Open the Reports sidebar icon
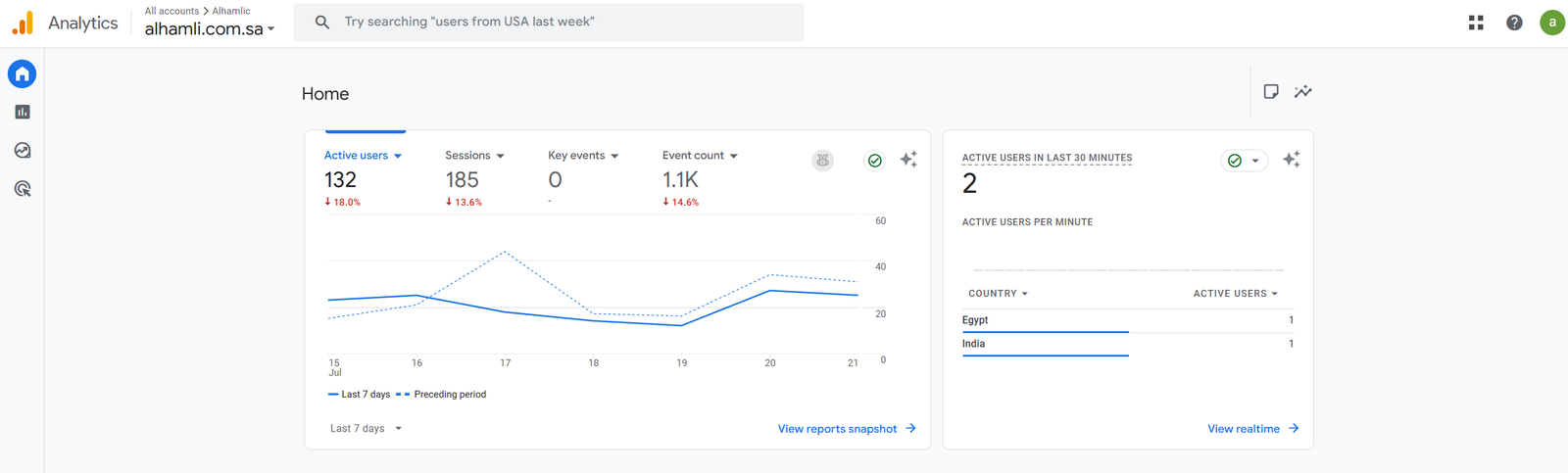1568x473 pixels. [22, 112]
